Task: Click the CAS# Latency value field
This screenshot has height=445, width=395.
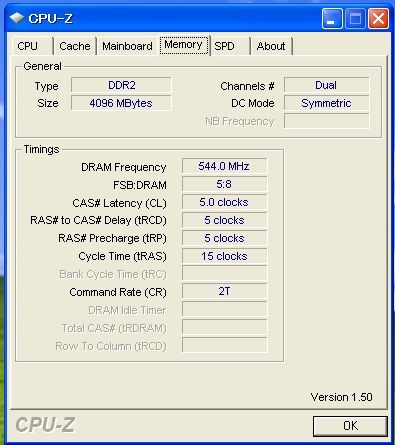Action: point(224,202)
